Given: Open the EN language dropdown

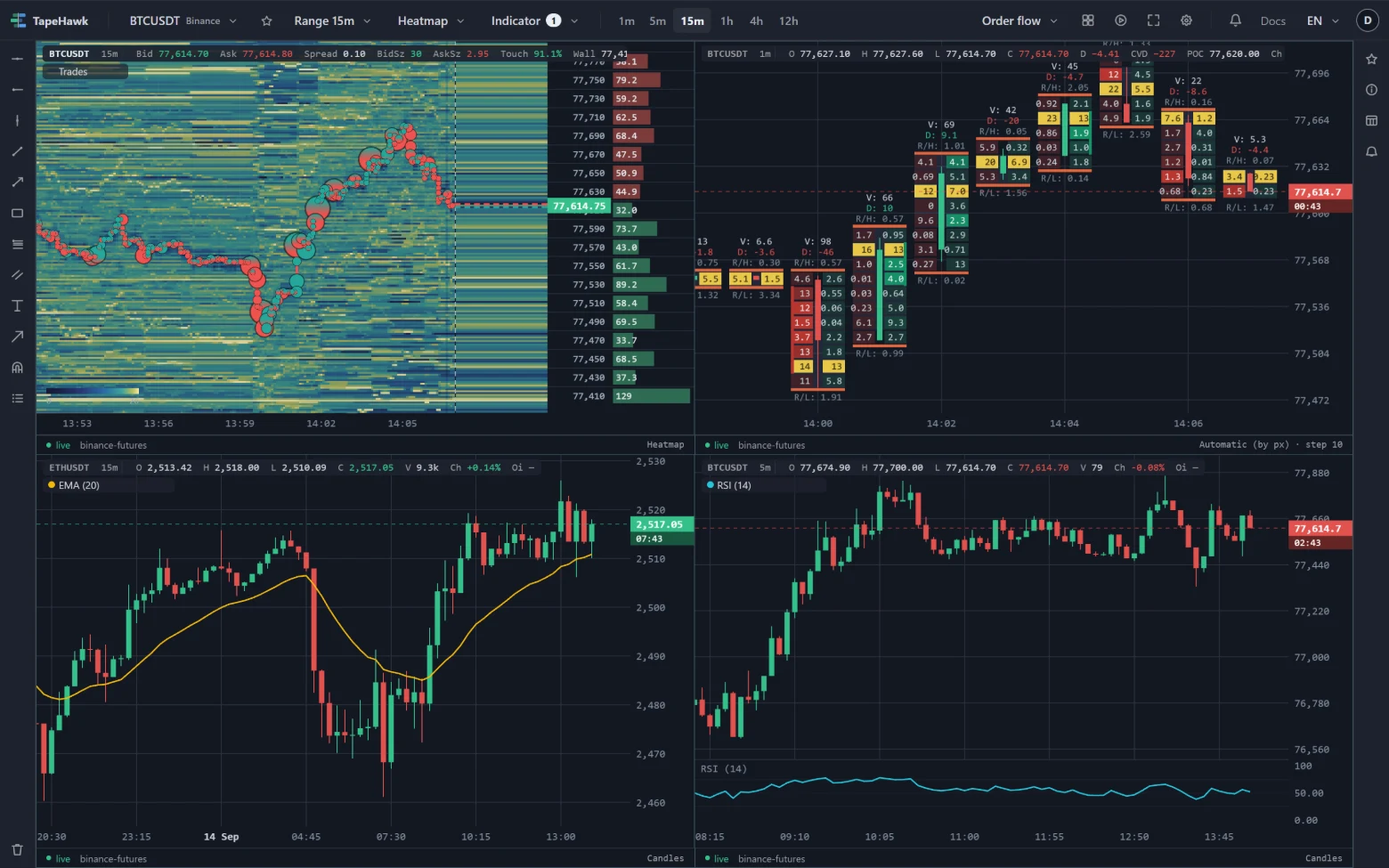Looking at the screenshot, I should coord(1322,20).
